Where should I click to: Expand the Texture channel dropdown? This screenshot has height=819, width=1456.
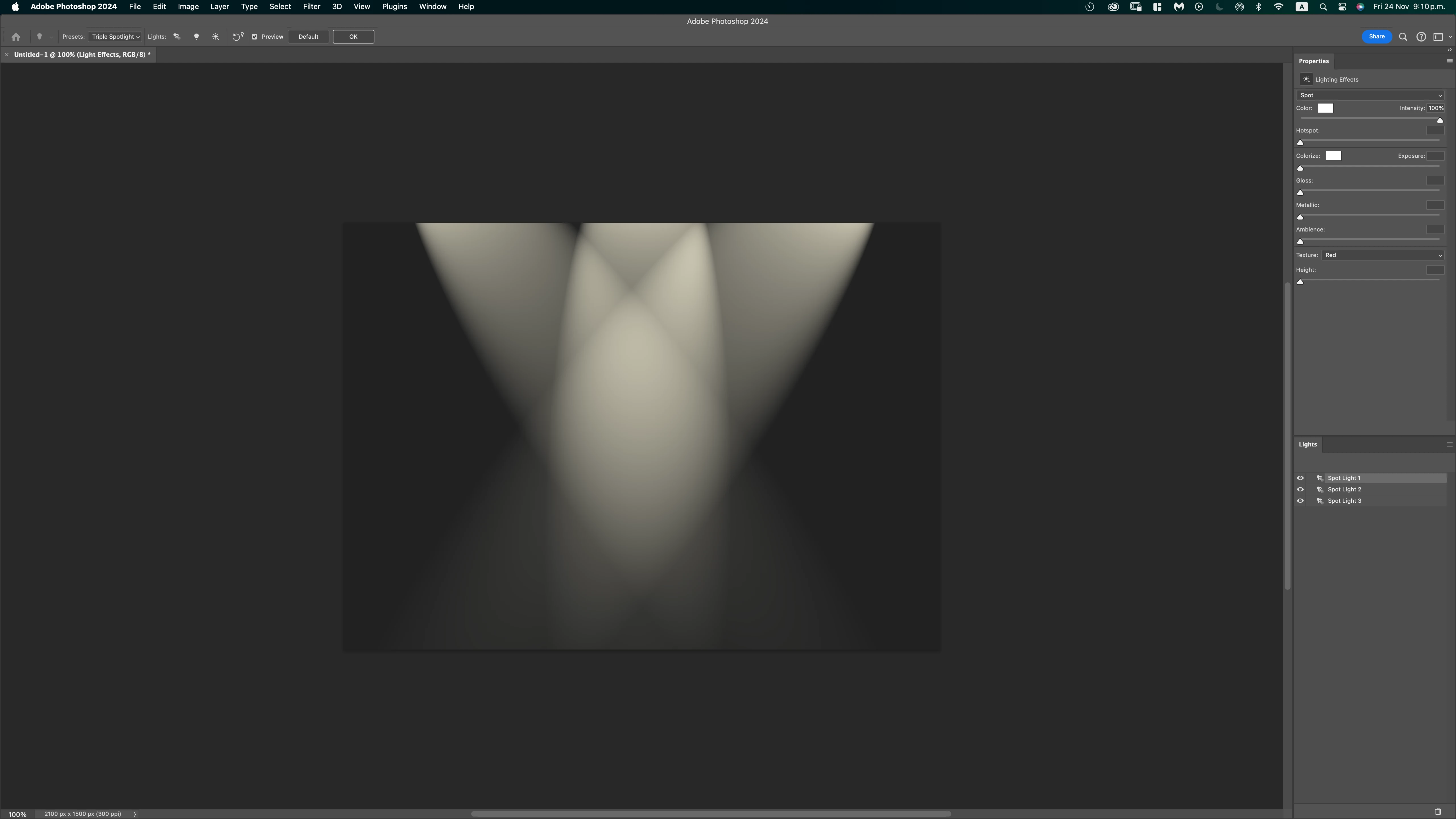pos(1382,255)
